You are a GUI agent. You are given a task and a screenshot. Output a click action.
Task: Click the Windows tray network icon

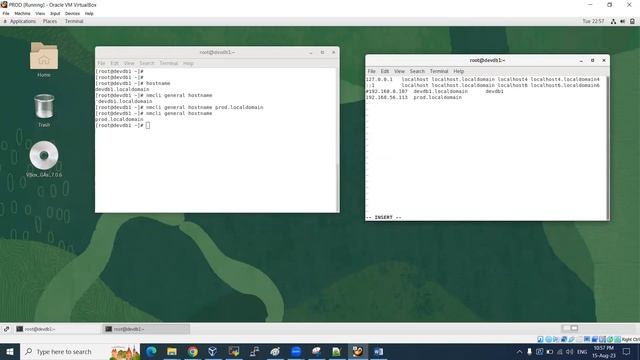point(560,351)
